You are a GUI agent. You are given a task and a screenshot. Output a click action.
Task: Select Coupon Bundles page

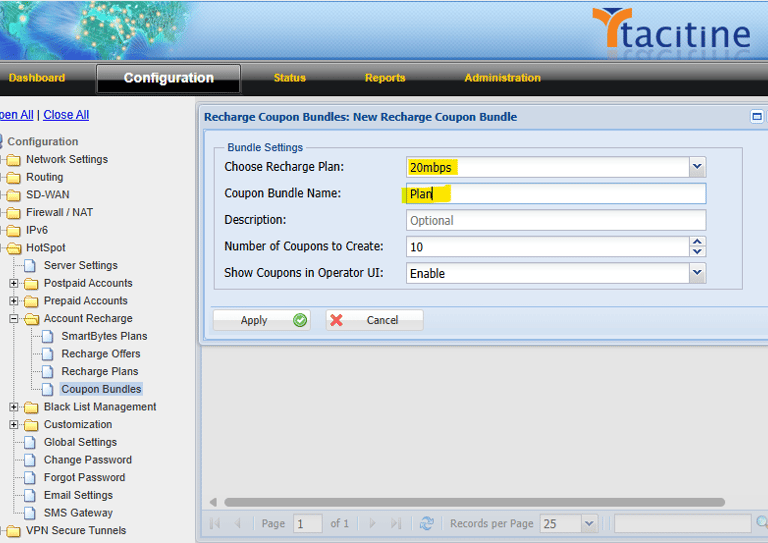pos(101,389)
